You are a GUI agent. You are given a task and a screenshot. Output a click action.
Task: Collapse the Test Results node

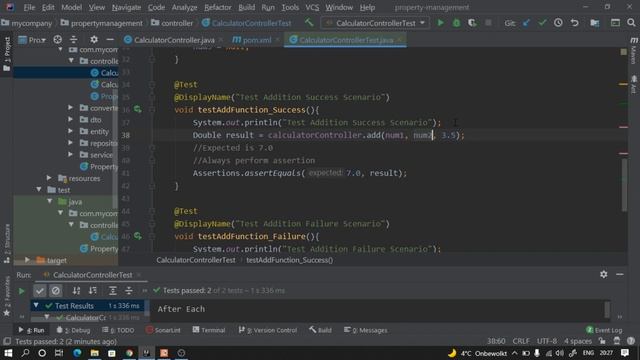(x=36, y=305)
